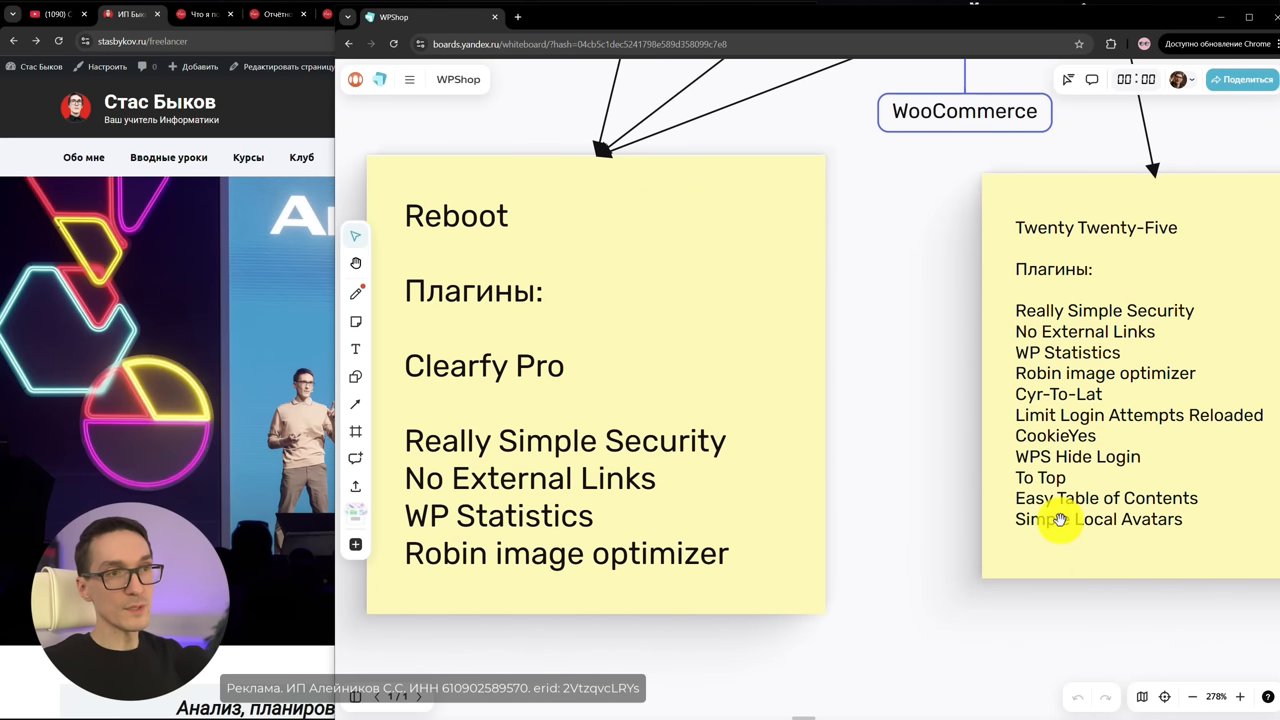This screenshot has height=720, width=1280.
Task: Select the WooCommerce node on whiteboard
Action: click(x=964, y=111)
